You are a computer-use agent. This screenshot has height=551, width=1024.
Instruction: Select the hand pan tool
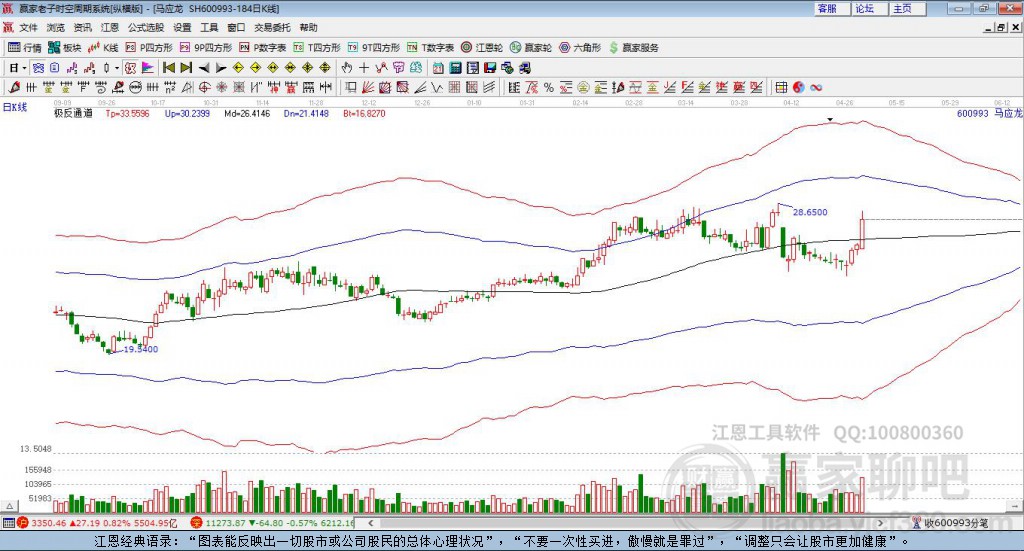click(347, 68)
